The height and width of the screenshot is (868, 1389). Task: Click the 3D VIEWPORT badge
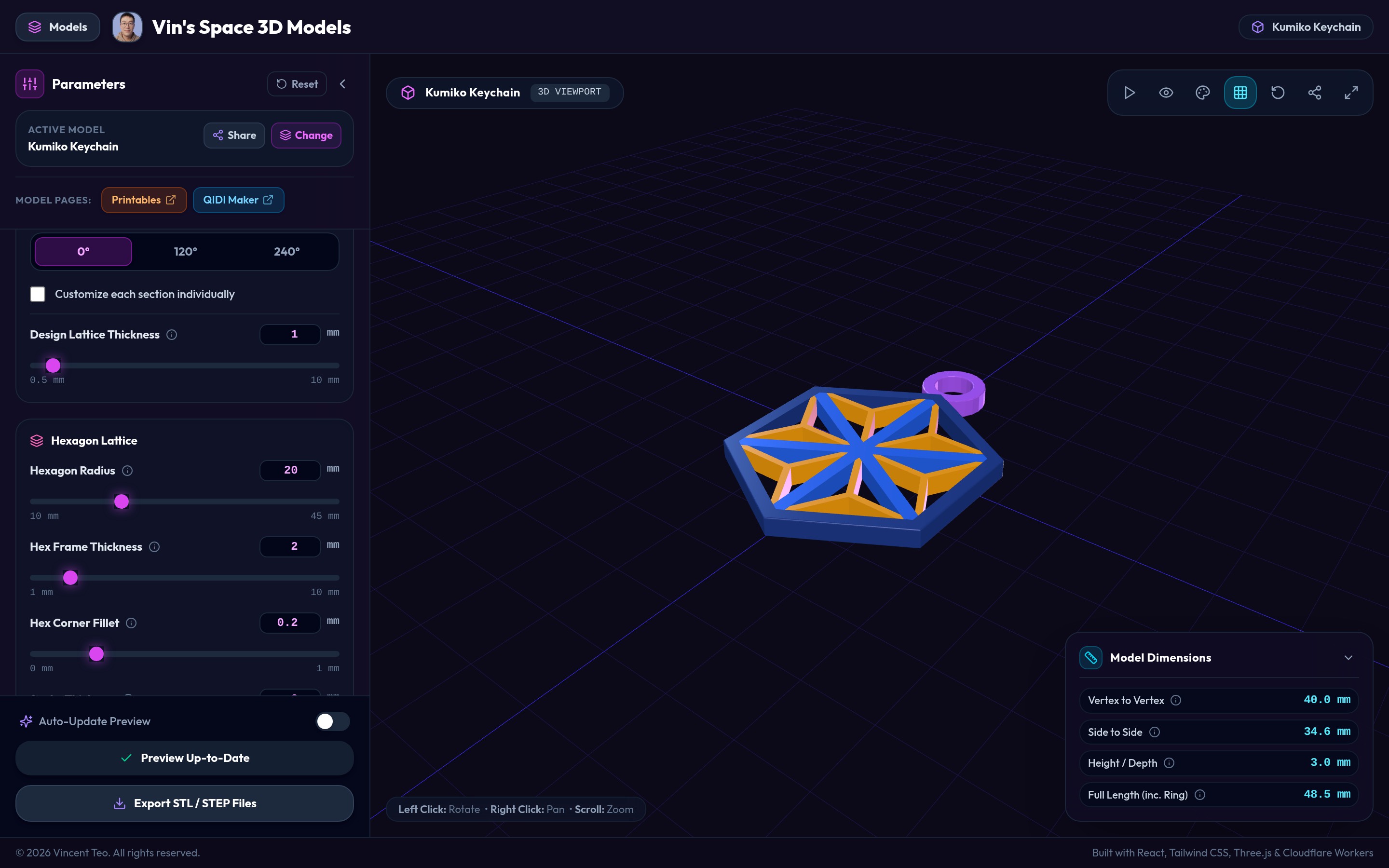(570, 92)
